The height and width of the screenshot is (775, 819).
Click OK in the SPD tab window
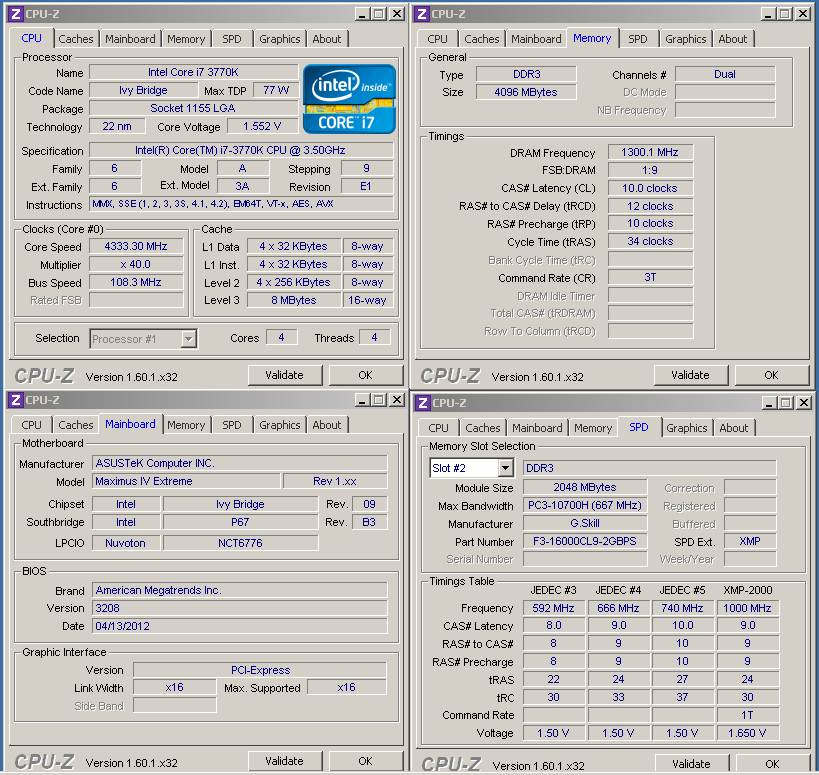click(773, 764)
